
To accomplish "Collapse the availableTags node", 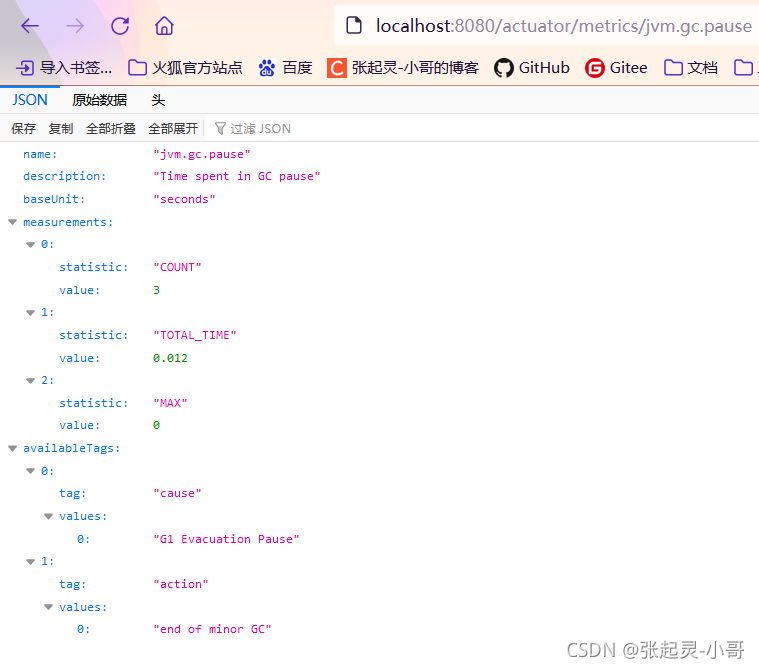I will [13, 448].
